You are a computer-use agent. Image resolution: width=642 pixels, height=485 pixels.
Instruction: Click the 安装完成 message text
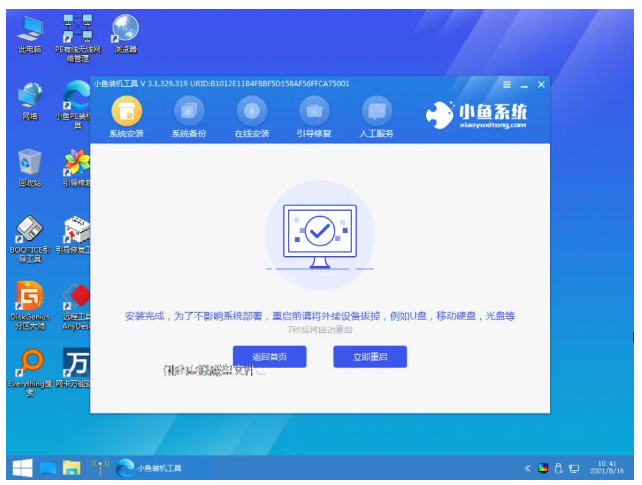319,316
